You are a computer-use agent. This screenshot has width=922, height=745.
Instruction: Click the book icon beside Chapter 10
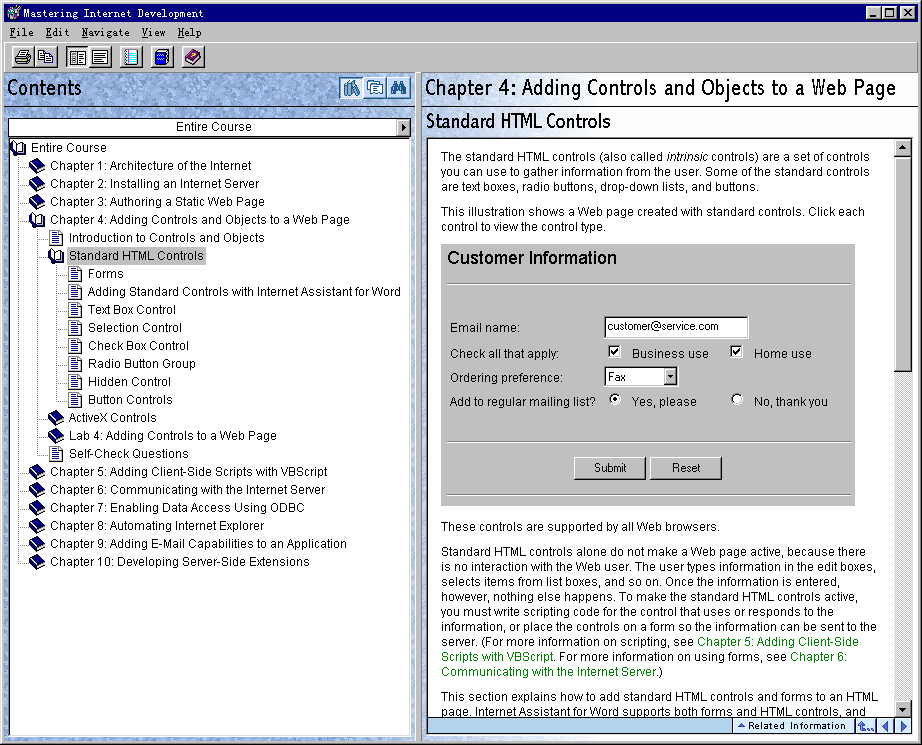click(x=37, y=562)
